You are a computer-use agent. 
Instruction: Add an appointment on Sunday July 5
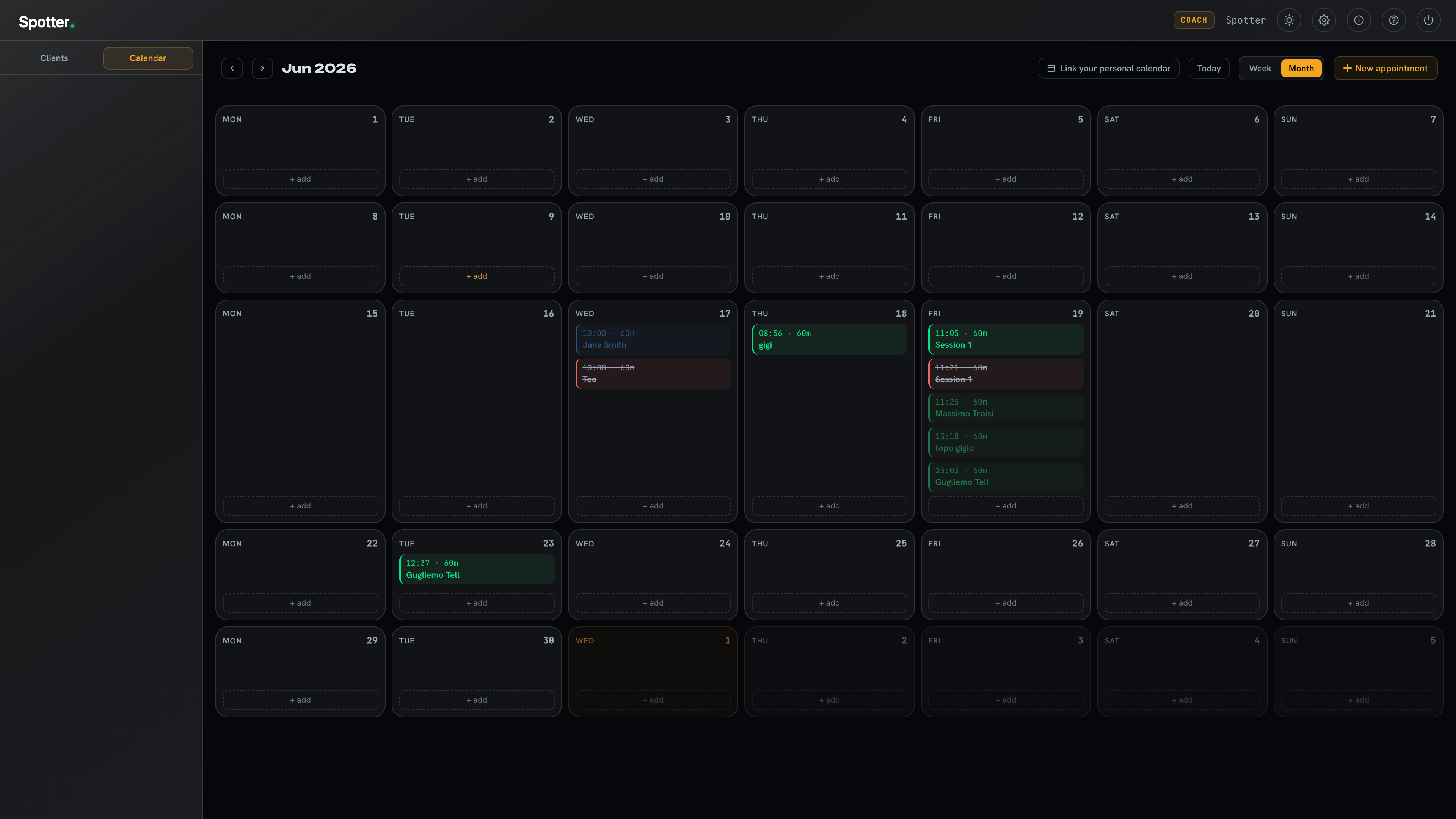tap(1358, 700)
